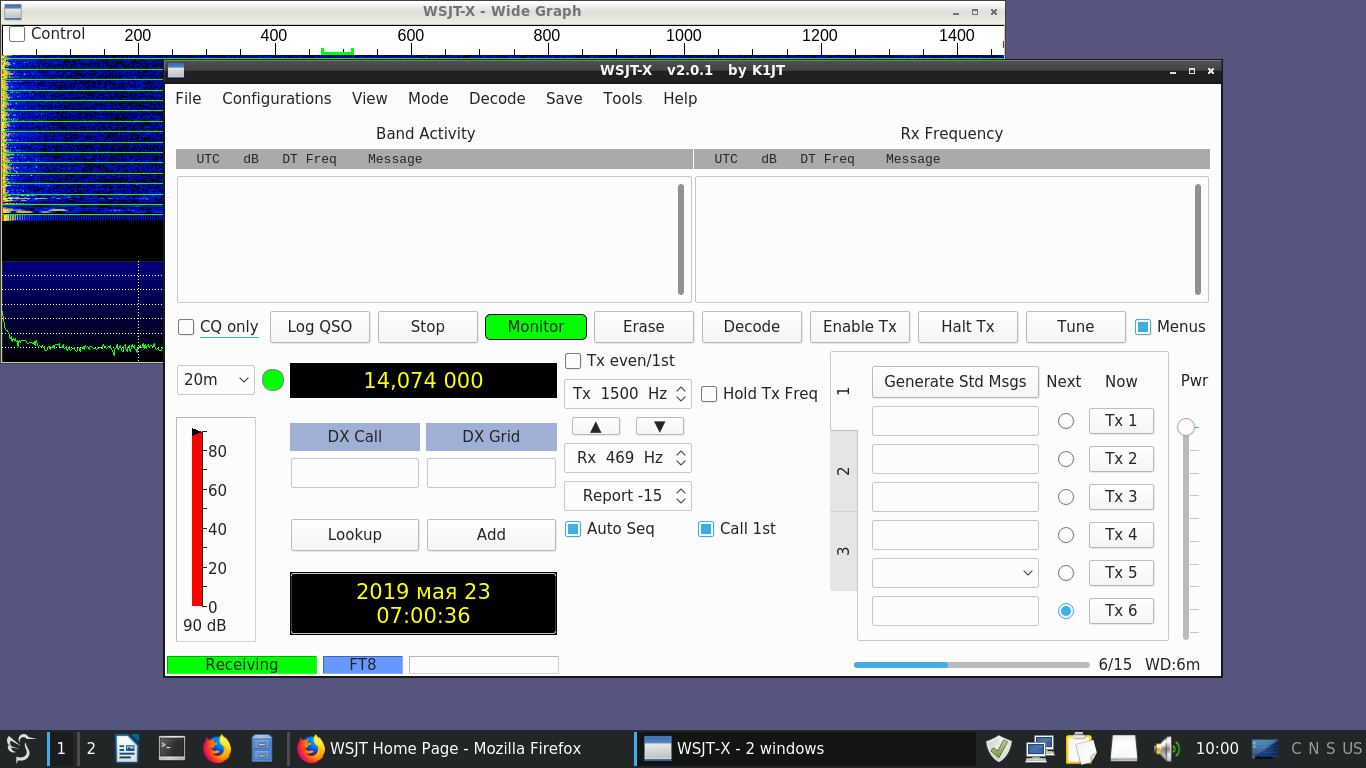Toggle the CQ only checkbox

pyautogui.click(x=186, y=327)
